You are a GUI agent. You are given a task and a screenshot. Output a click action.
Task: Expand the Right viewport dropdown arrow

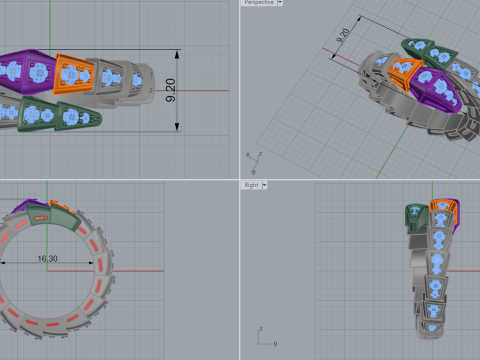264,185
